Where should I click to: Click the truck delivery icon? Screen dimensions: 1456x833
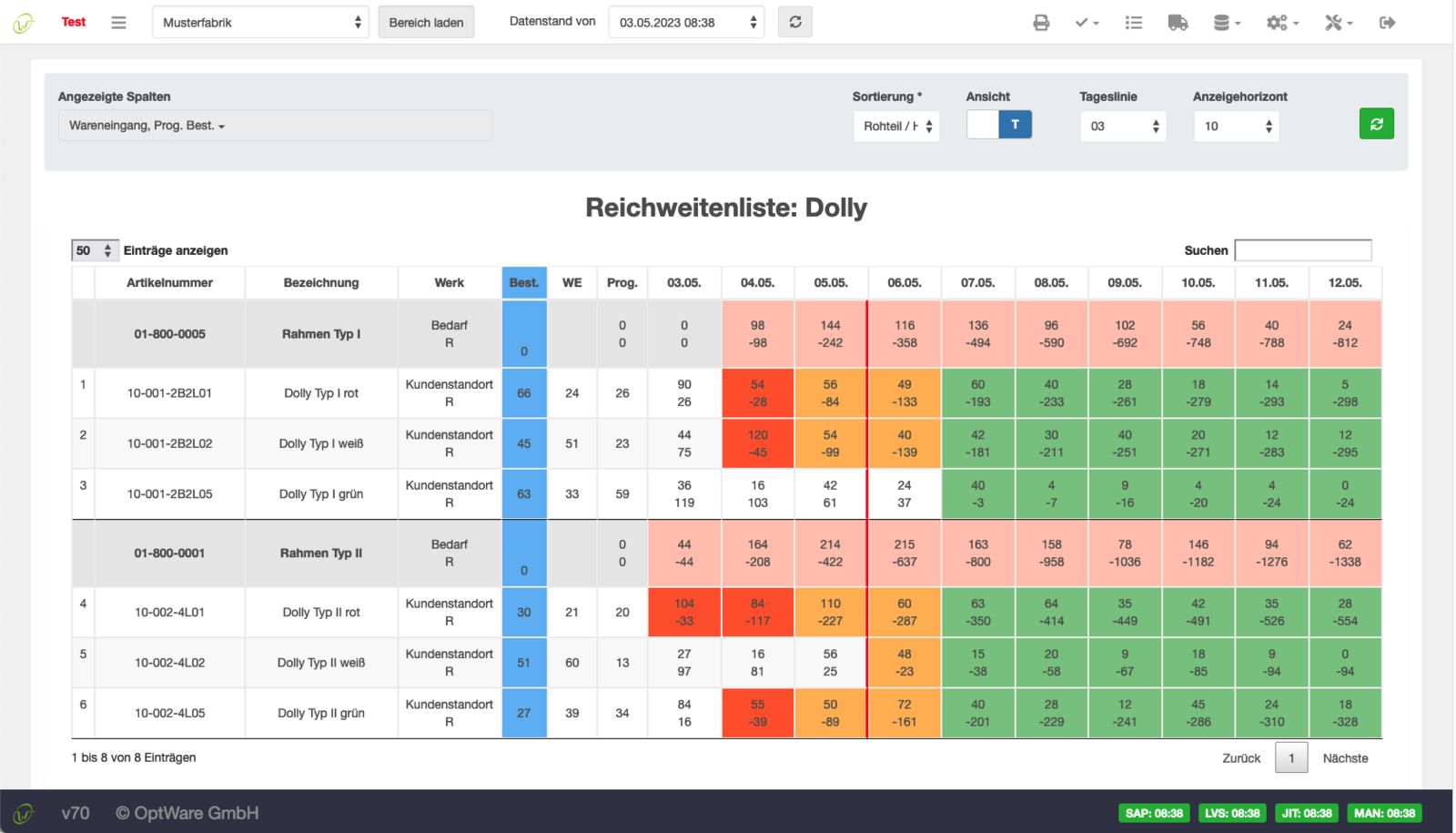click(x=1178, y=23)
